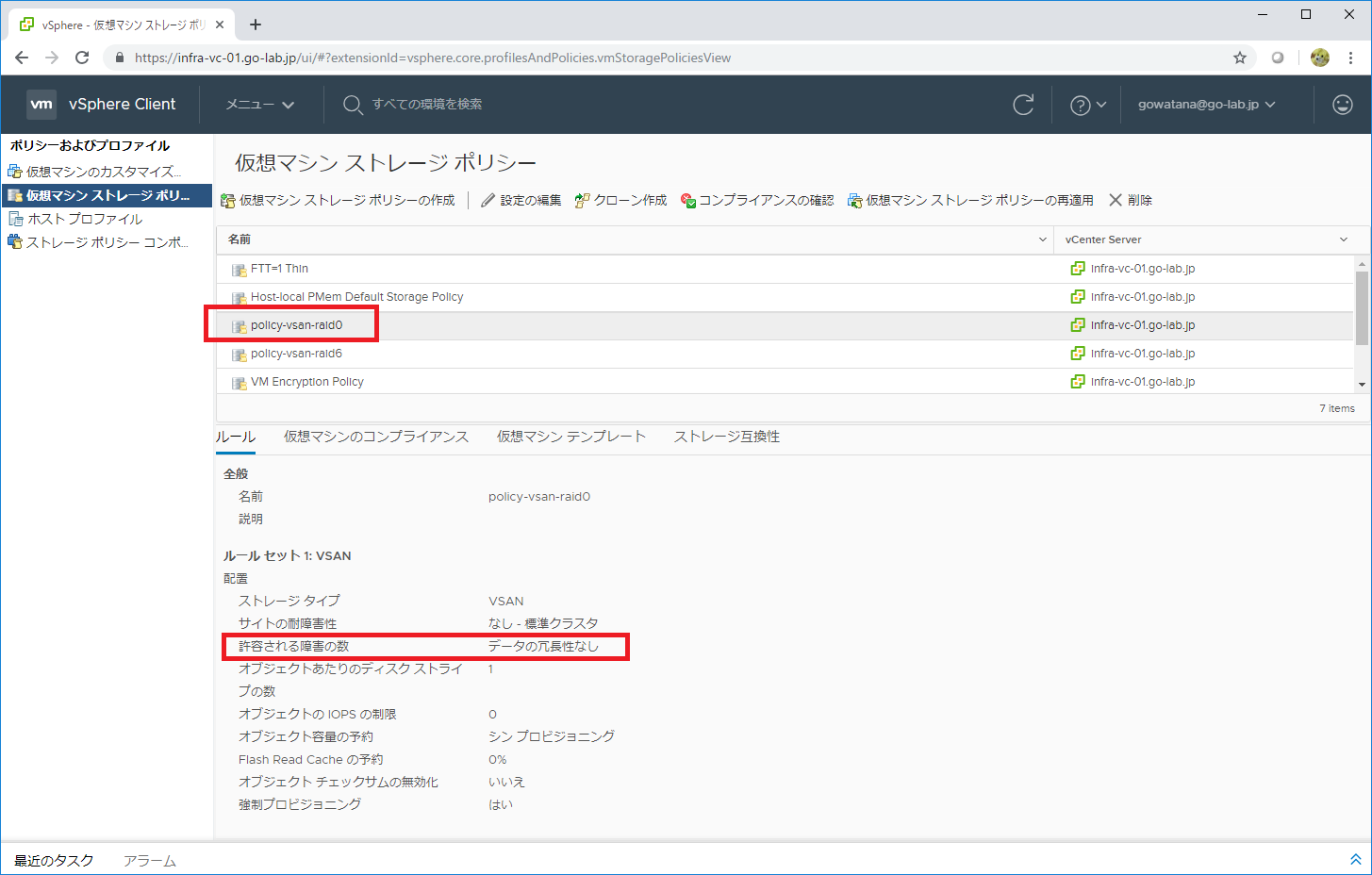Open the メニュー dropdown
This screenshot has height=875, width=1372.
[259, 105]
